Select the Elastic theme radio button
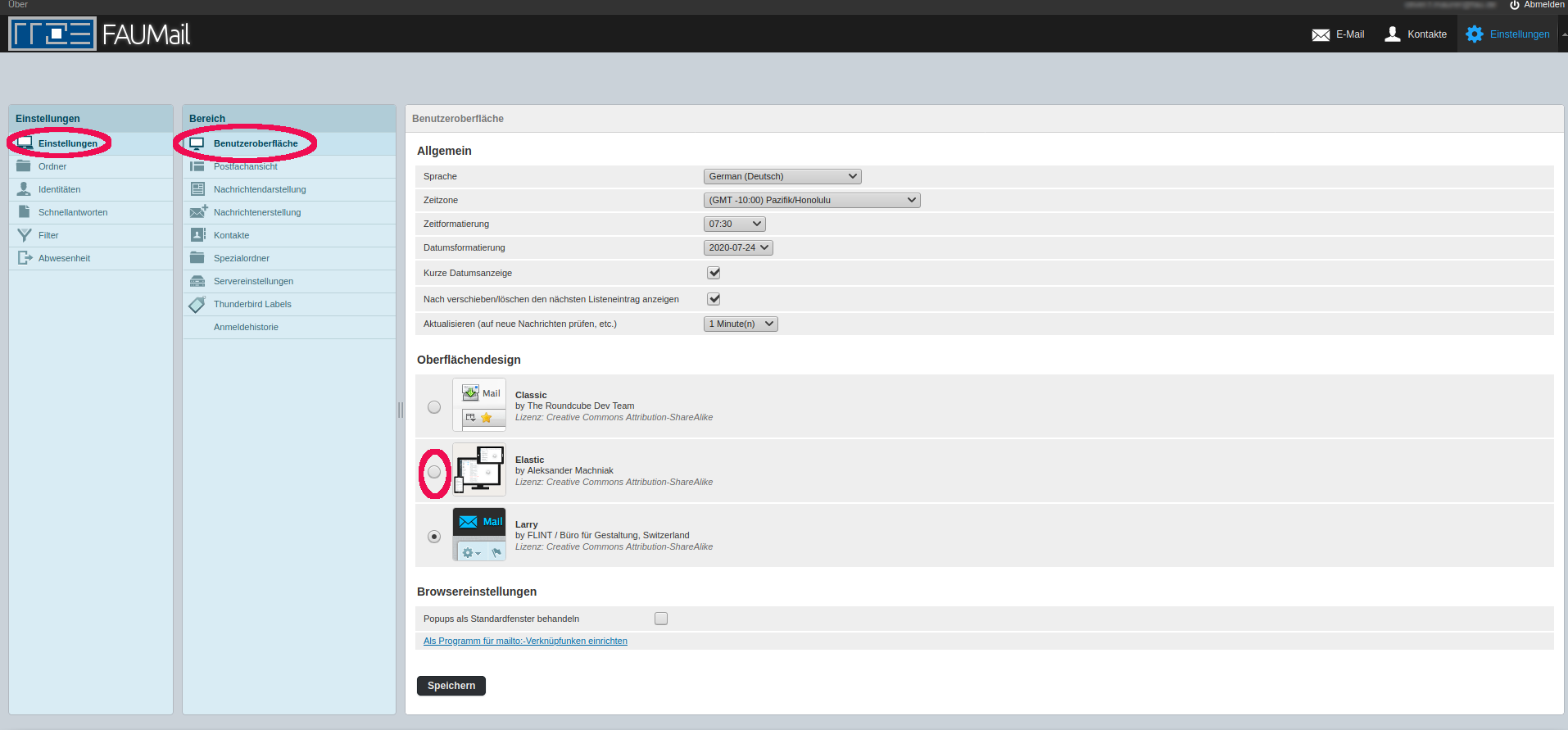 tap(434, 472)
